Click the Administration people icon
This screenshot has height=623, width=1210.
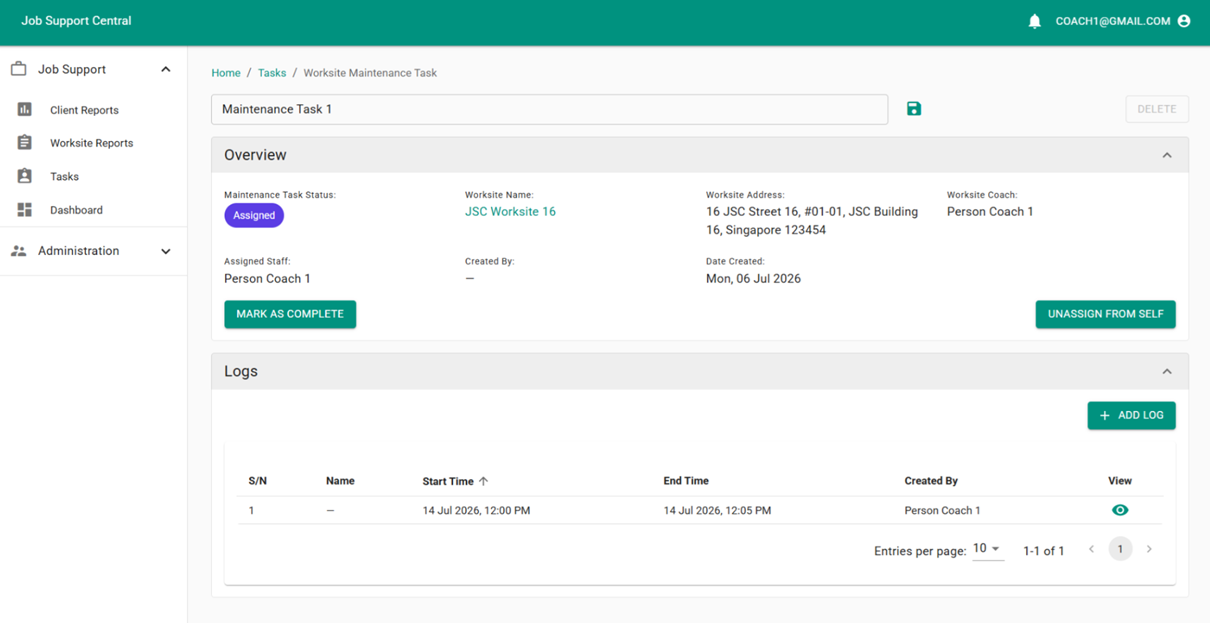19,251
